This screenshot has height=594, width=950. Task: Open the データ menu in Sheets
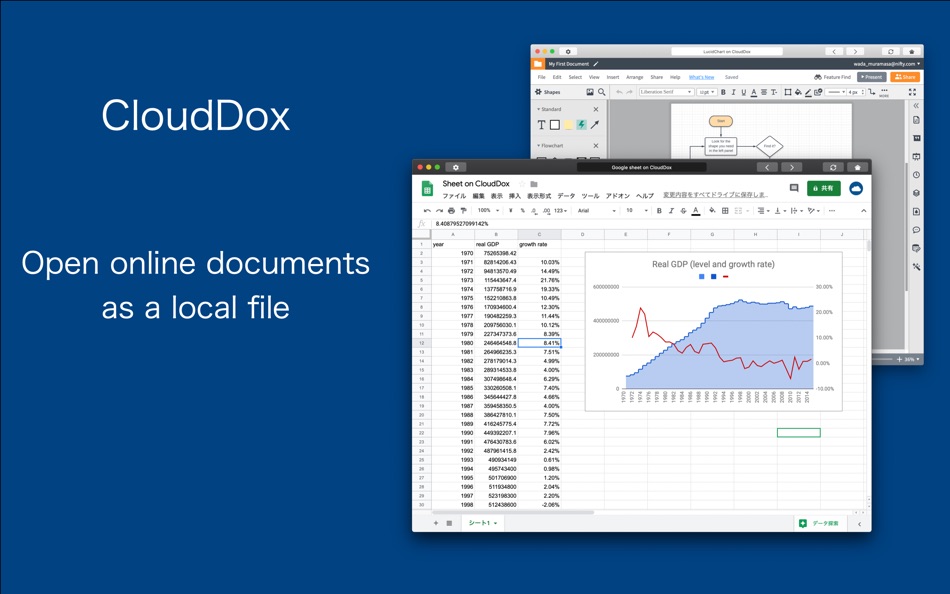click(x=566, y=196)
